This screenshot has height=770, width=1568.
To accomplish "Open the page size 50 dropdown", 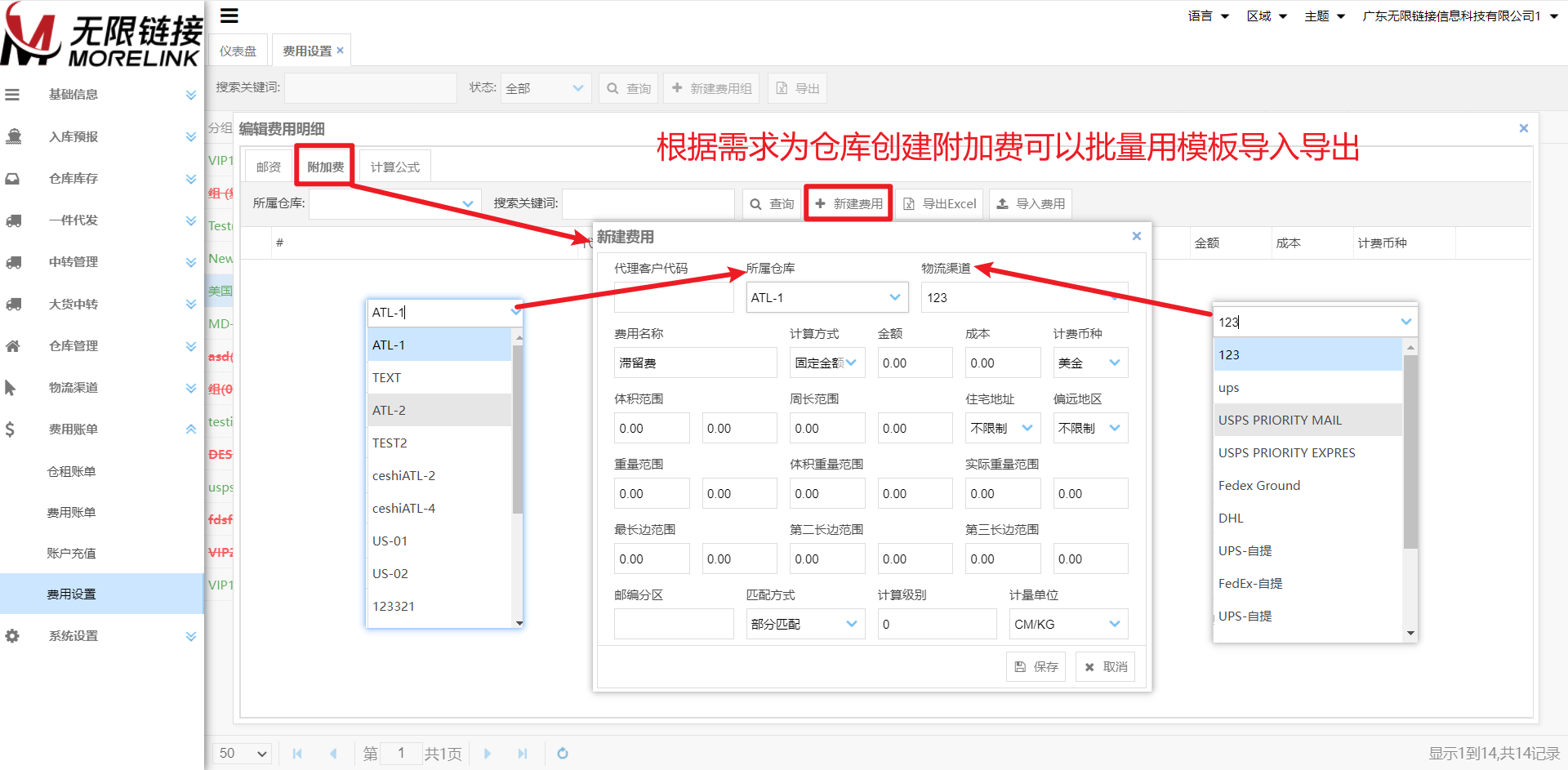I will tap(243, 754).
